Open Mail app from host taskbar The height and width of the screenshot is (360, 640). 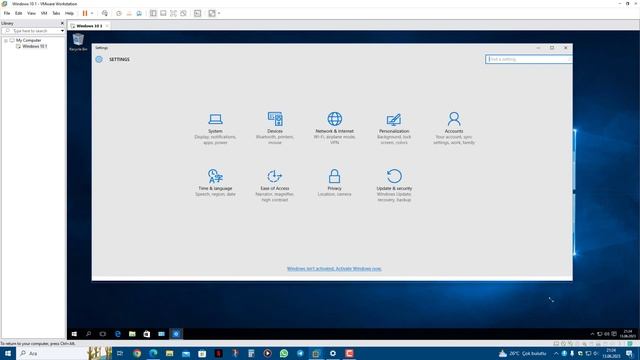(x=186, y=353)
